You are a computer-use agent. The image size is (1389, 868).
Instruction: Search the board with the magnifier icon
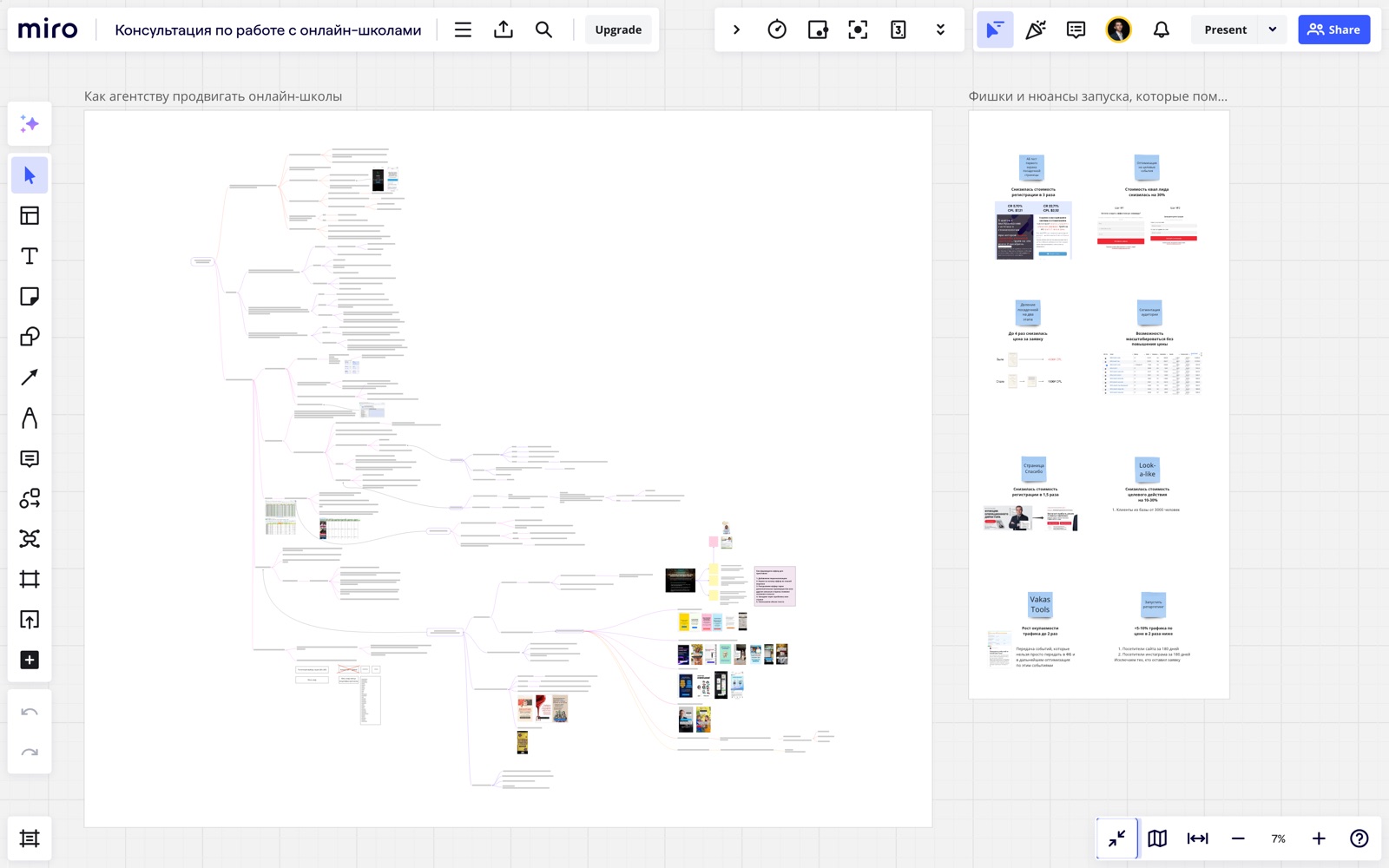click(543, 30)
